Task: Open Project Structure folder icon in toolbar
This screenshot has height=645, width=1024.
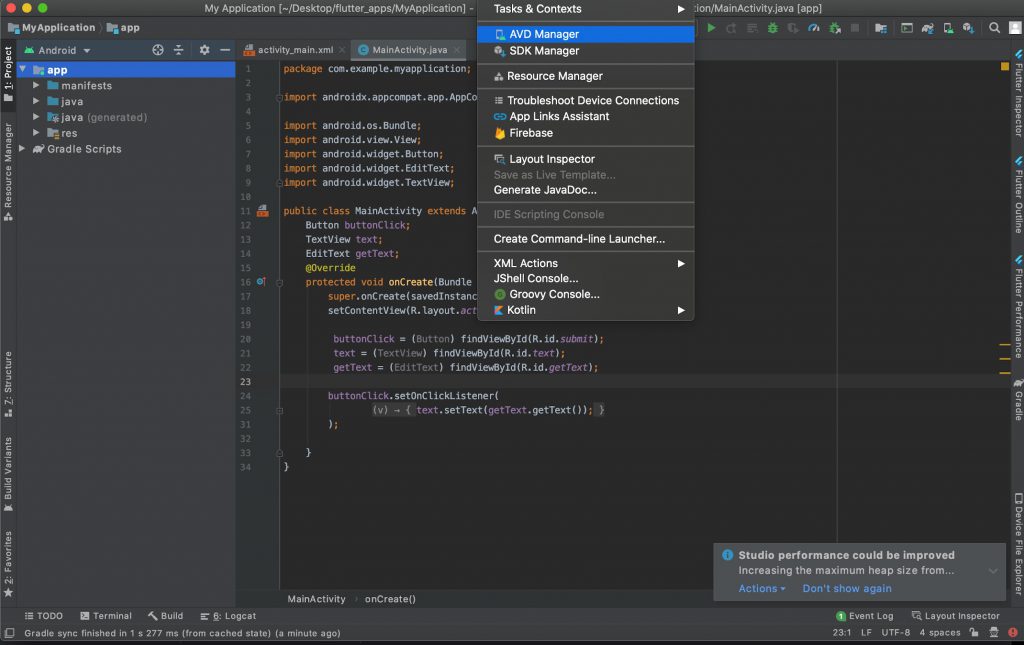Action: click(881, 28)
